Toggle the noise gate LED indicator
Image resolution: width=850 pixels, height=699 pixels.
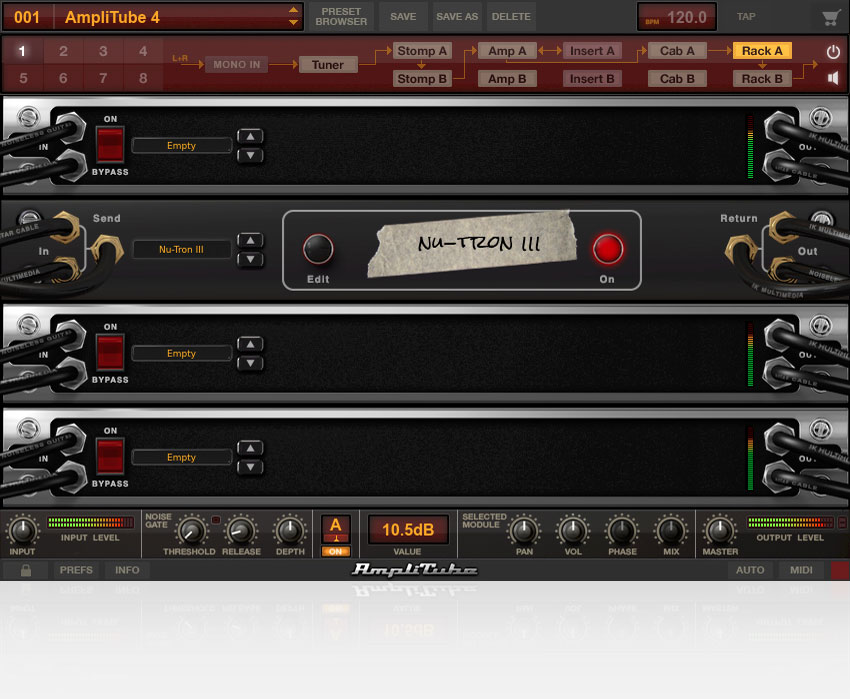tap(216, 520)
